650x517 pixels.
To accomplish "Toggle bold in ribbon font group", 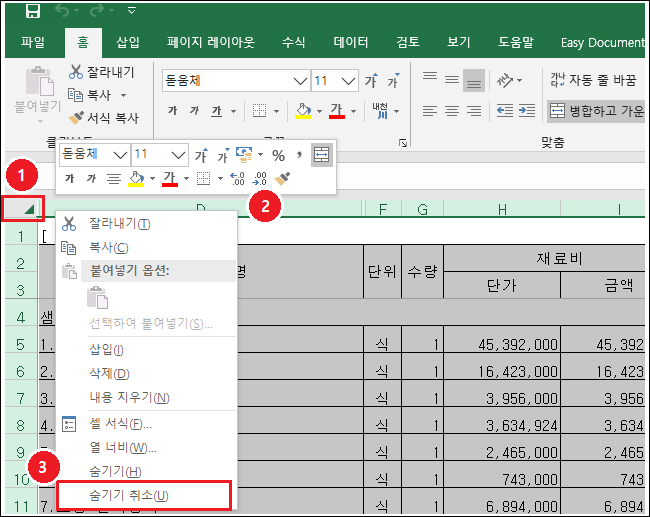I will (172, 111).
